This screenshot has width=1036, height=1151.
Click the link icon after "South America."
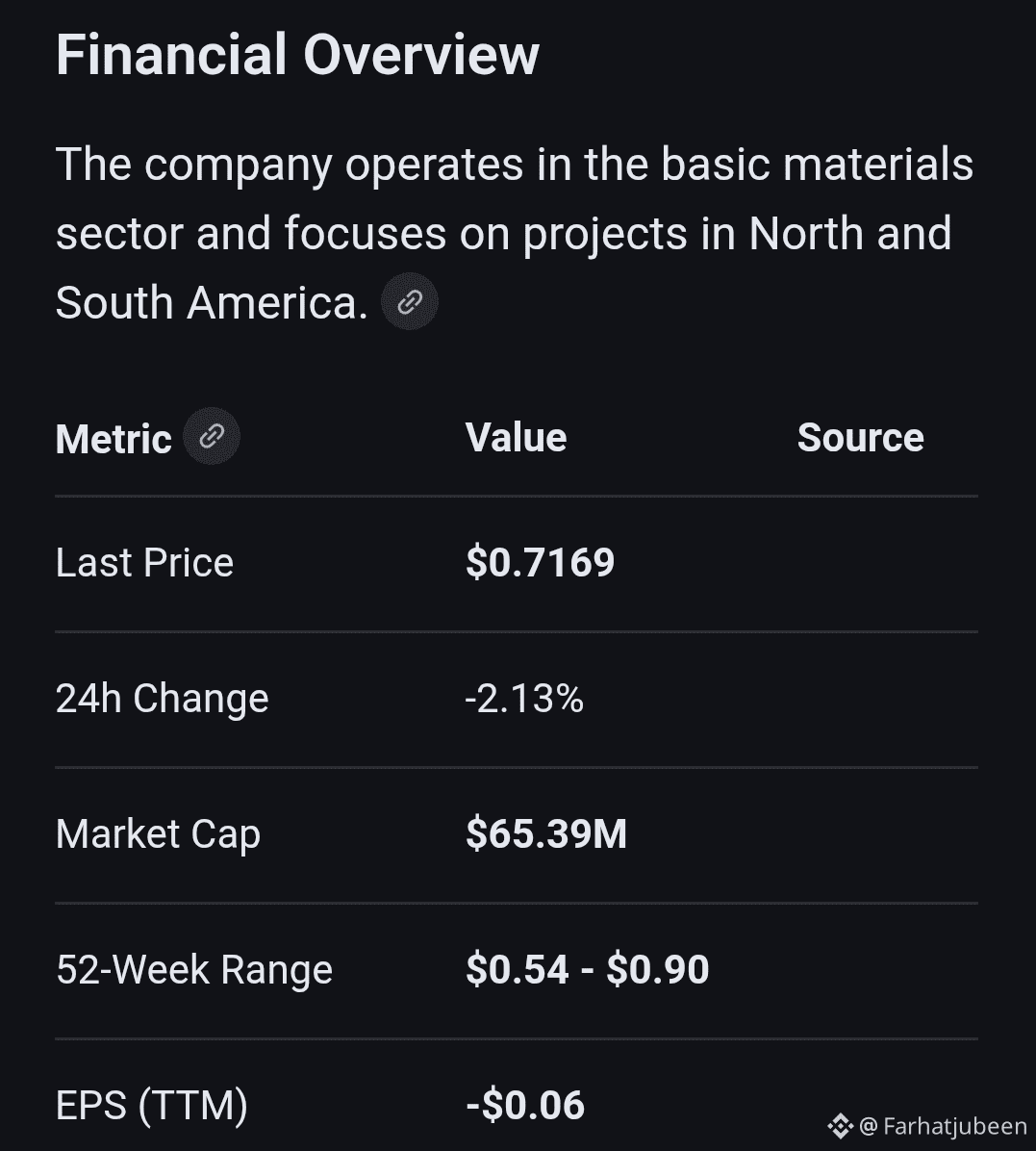tap(410, 302)
